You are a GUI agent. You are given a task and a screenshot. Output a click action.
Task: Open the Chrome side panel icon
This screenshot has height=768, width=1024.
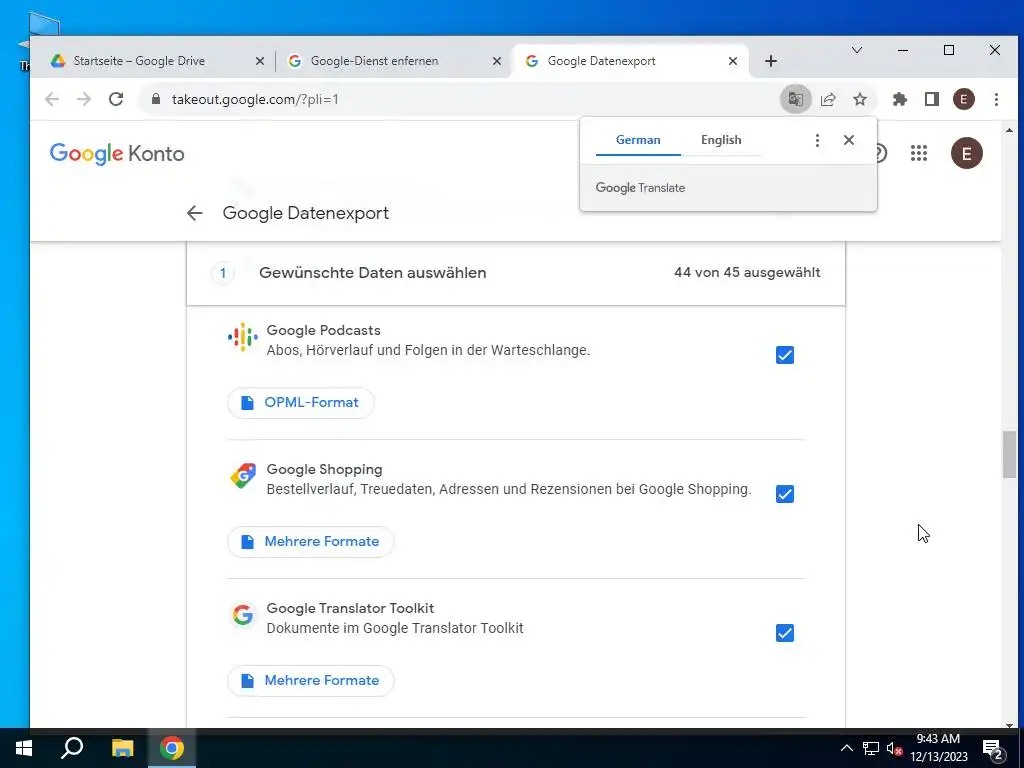point(932,99)
